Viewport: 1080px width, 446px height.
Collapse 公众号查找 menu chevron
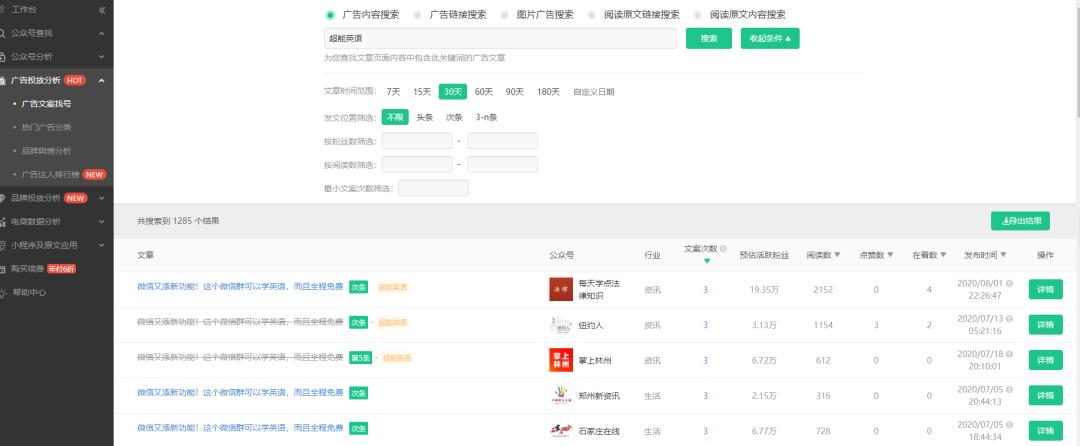point(101,33)
